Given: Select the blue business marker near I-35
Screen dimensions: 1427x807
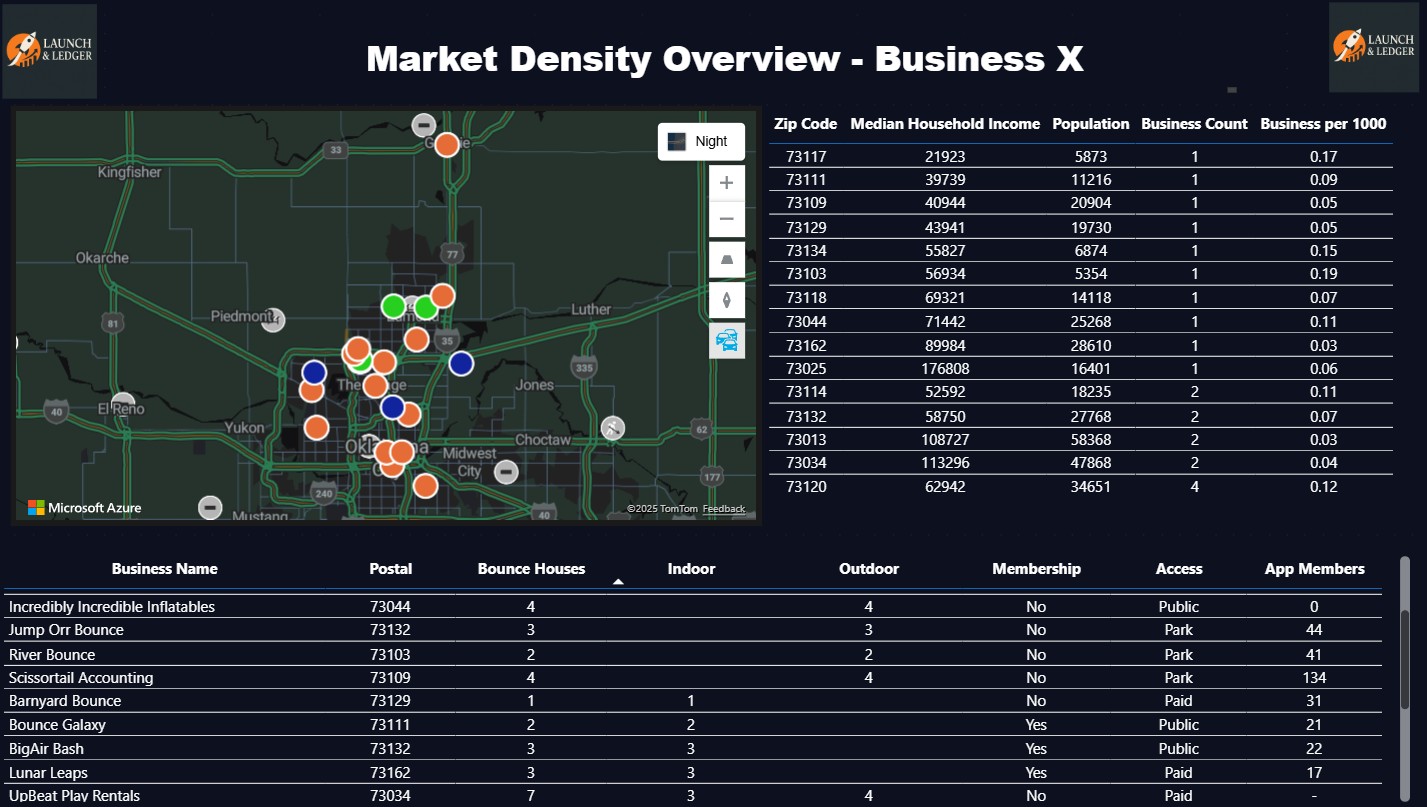Looking at the screenshot, I should click(x=461, y=363).
